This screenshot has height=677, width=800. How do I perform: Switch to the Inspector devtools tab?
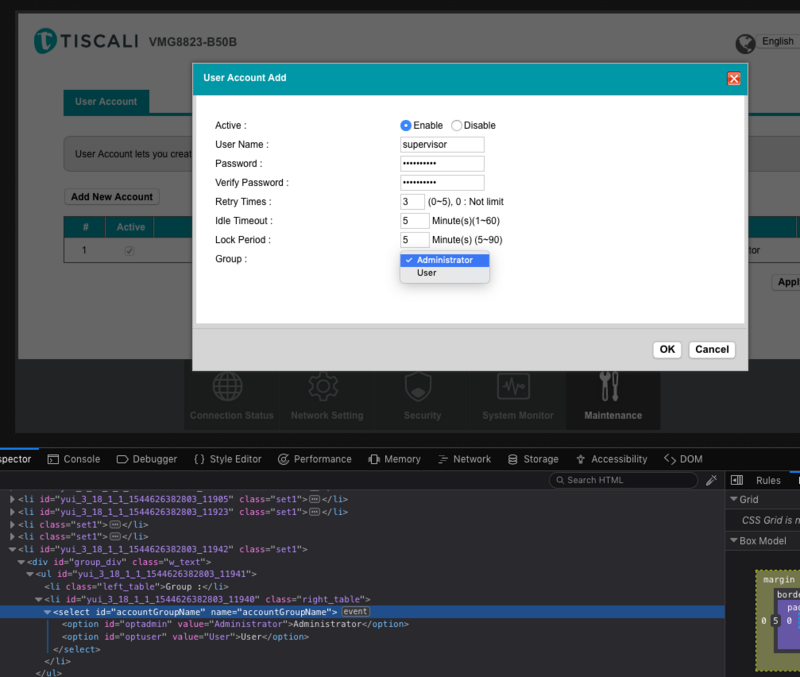[15, 459]
